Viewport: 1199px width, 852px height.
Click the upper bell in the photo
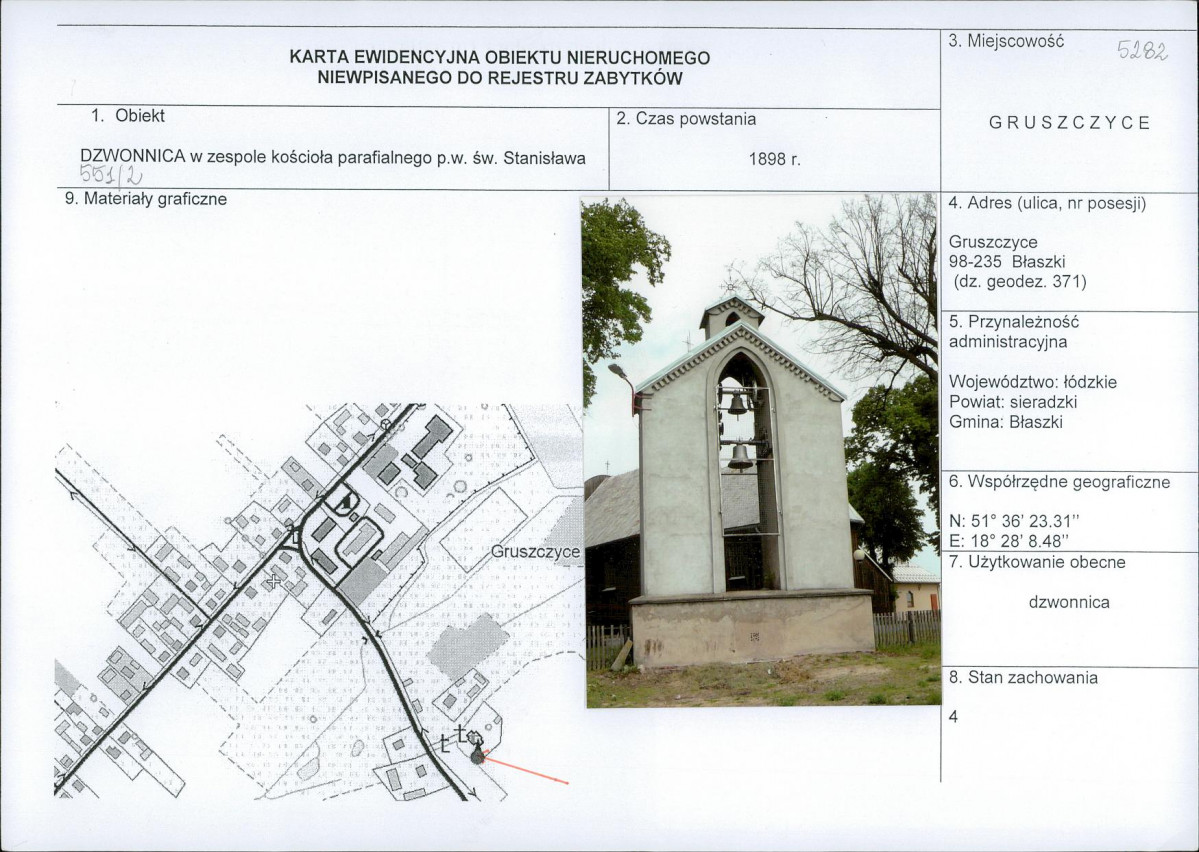(737, 404)
